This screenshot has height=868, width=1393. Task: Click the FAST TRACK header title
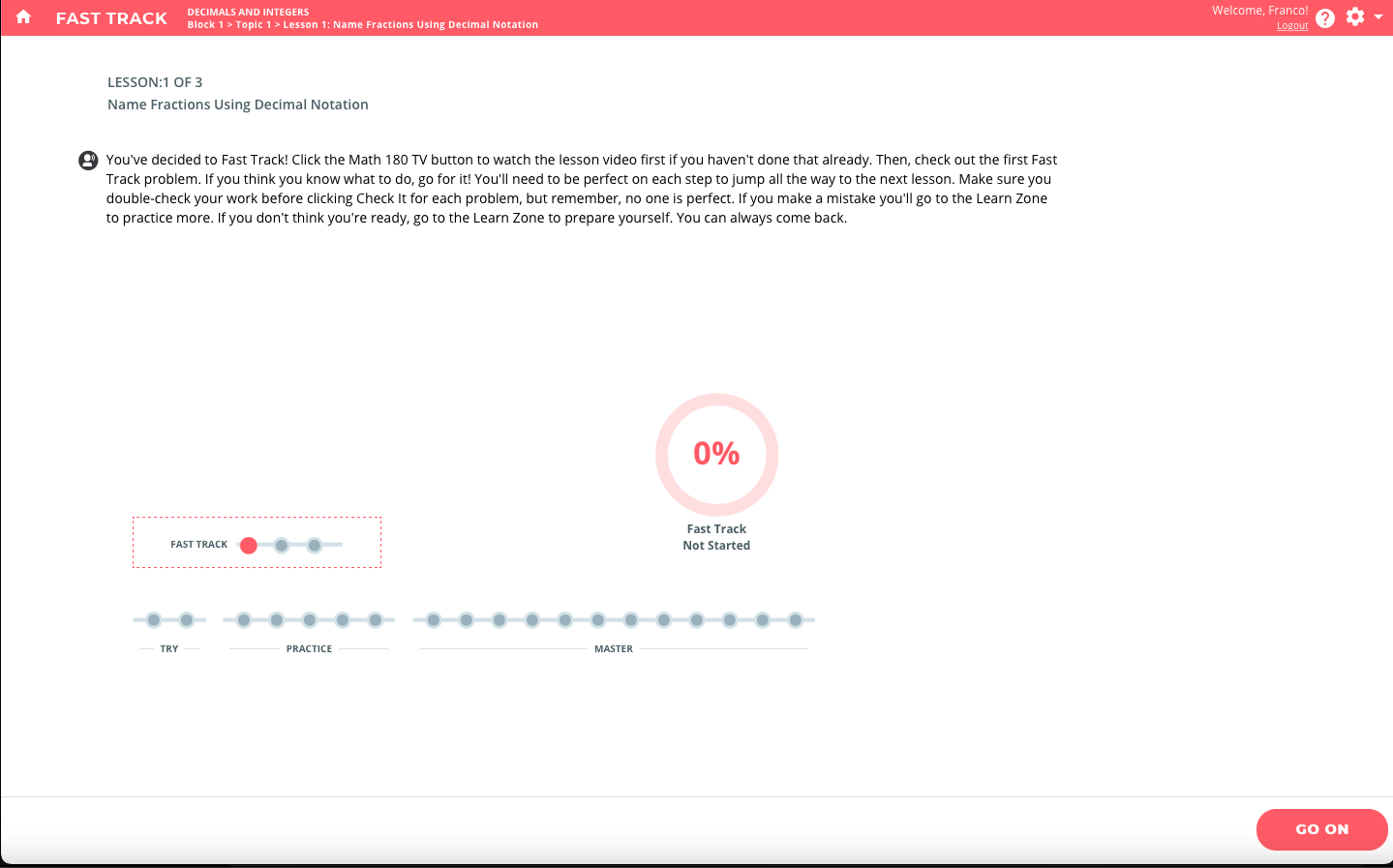111,18
